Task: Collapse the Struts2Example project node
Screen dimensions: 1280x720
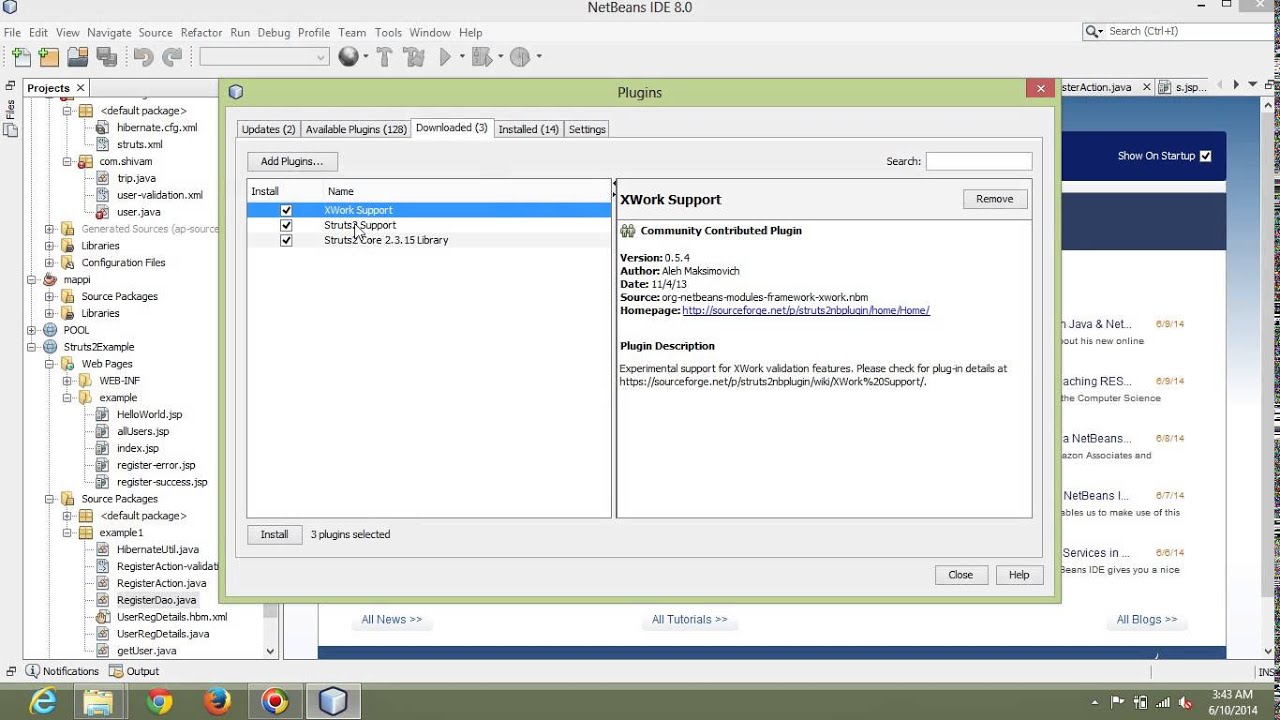Action: tap(32, 347)
